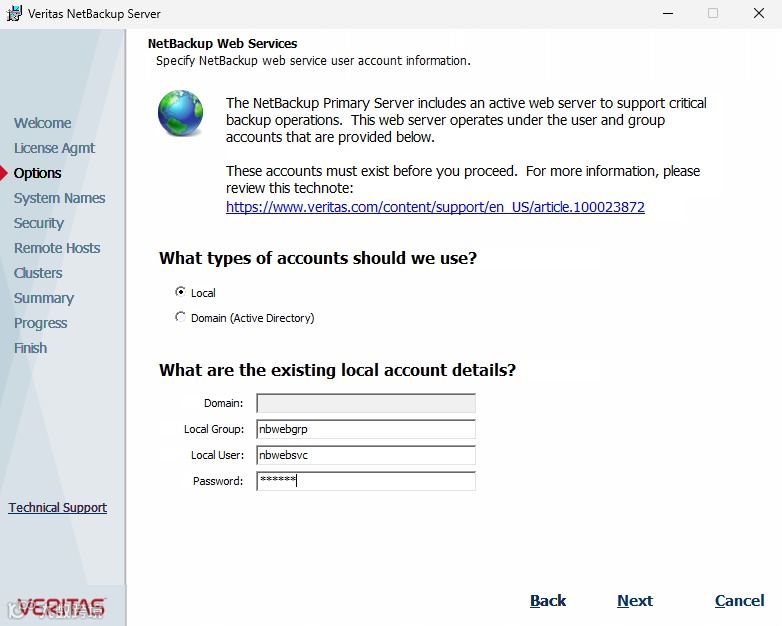Cancel the NetBackup installation

click(739, 601)
